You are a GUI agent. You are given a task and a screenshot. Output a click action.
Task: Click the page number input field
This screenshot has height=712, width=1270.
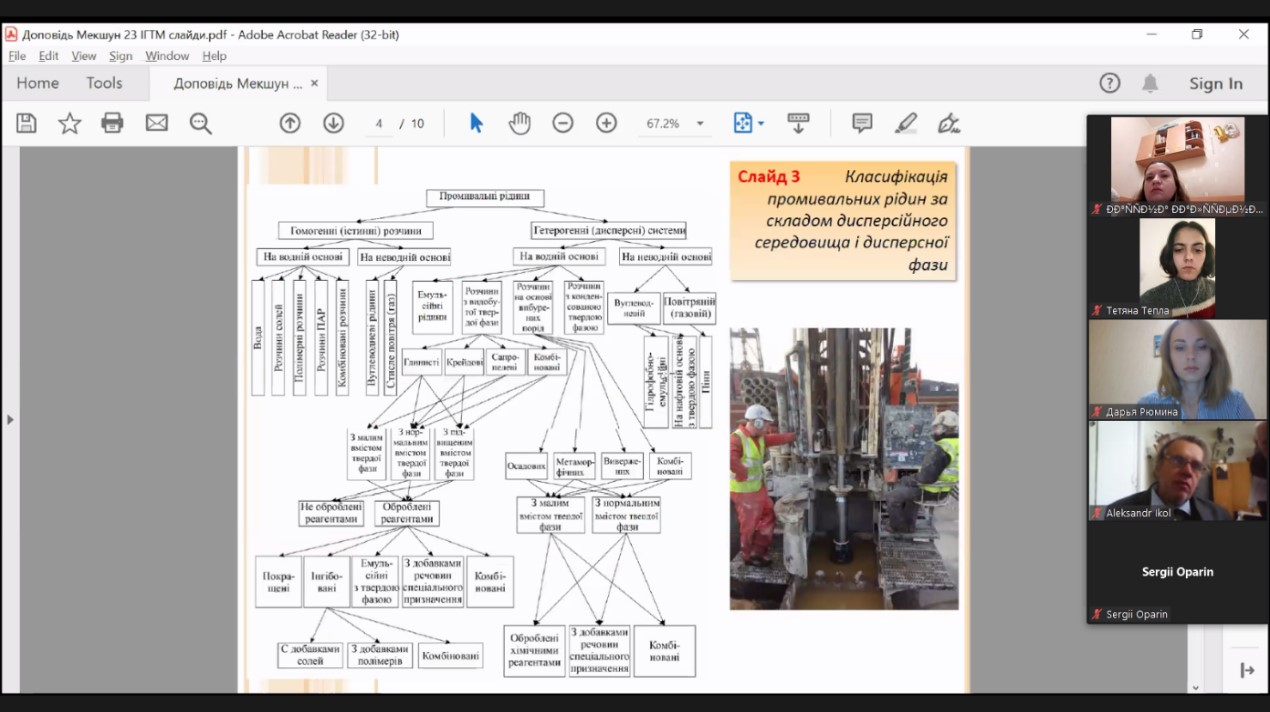pyautogui.click(x=380, y=124)
